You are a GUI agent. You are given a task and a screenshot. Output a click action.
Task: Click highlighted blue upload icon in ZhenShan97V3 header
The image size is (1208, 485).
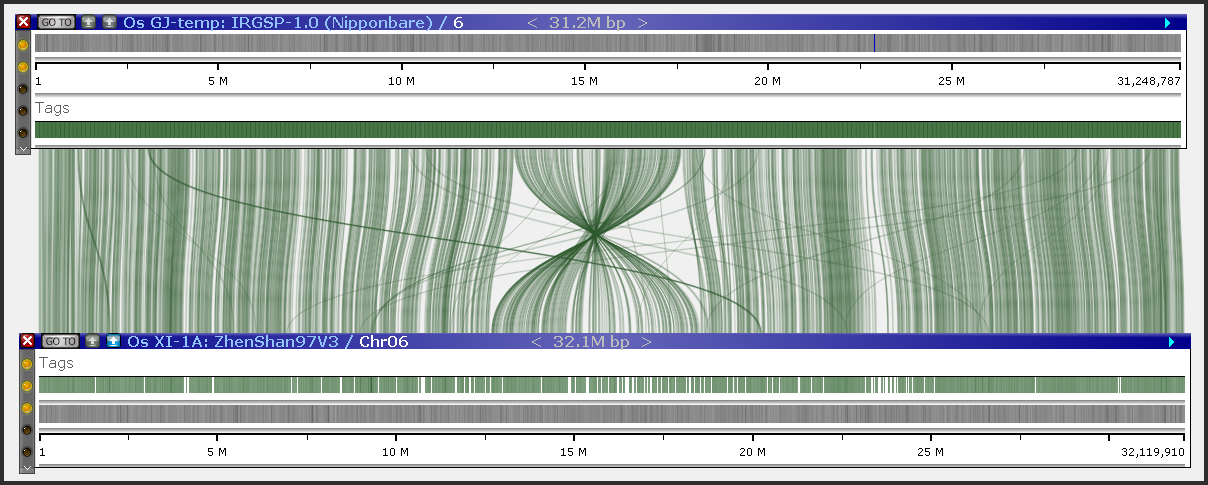[113, 341]
